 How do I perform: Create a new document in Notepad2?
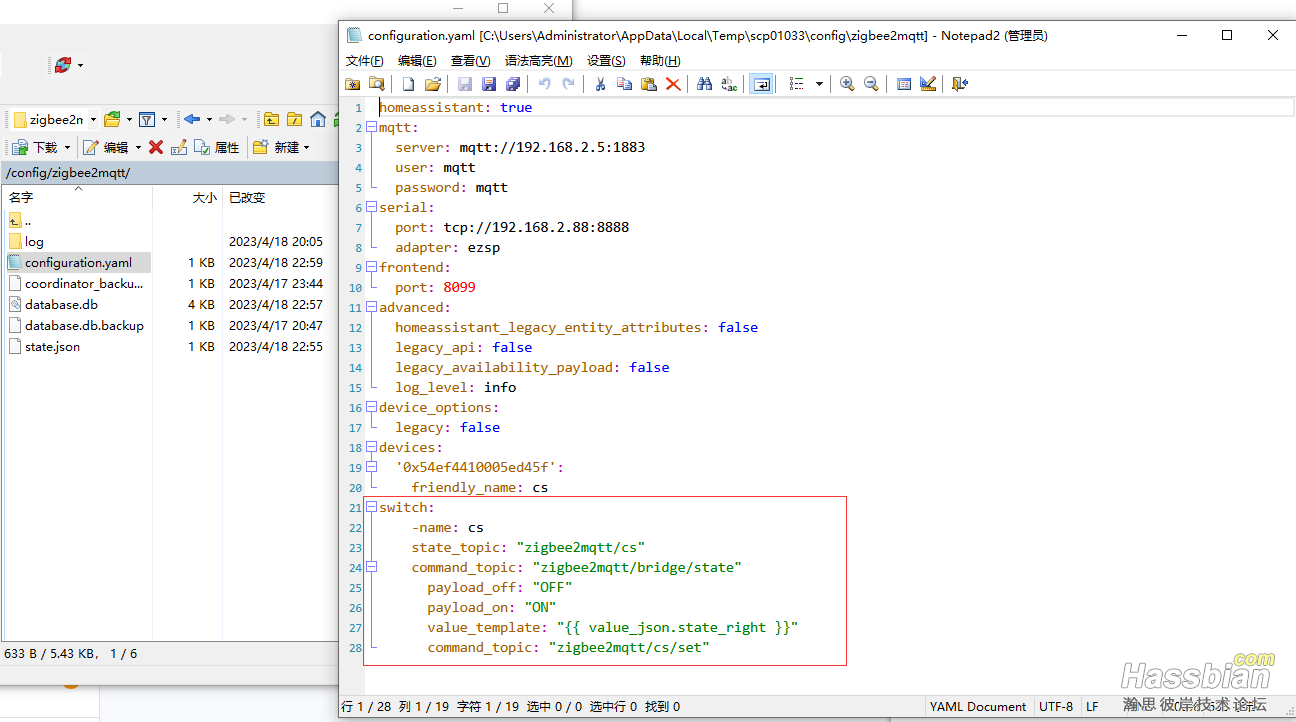[408, 84]
